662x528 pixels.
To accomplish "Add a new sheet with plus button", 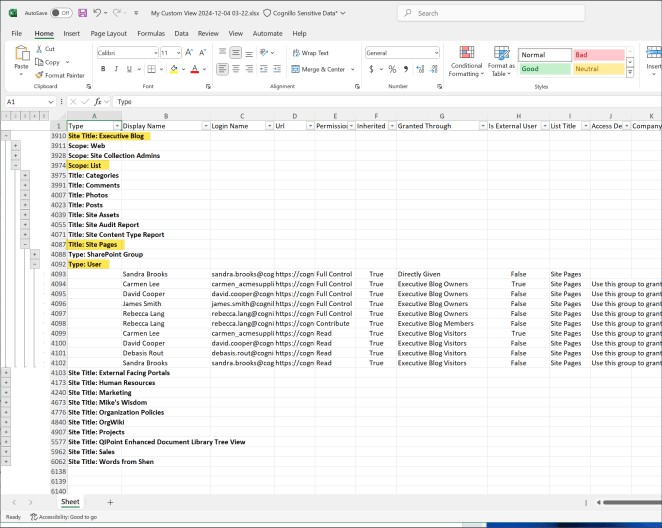I will 110,502.
